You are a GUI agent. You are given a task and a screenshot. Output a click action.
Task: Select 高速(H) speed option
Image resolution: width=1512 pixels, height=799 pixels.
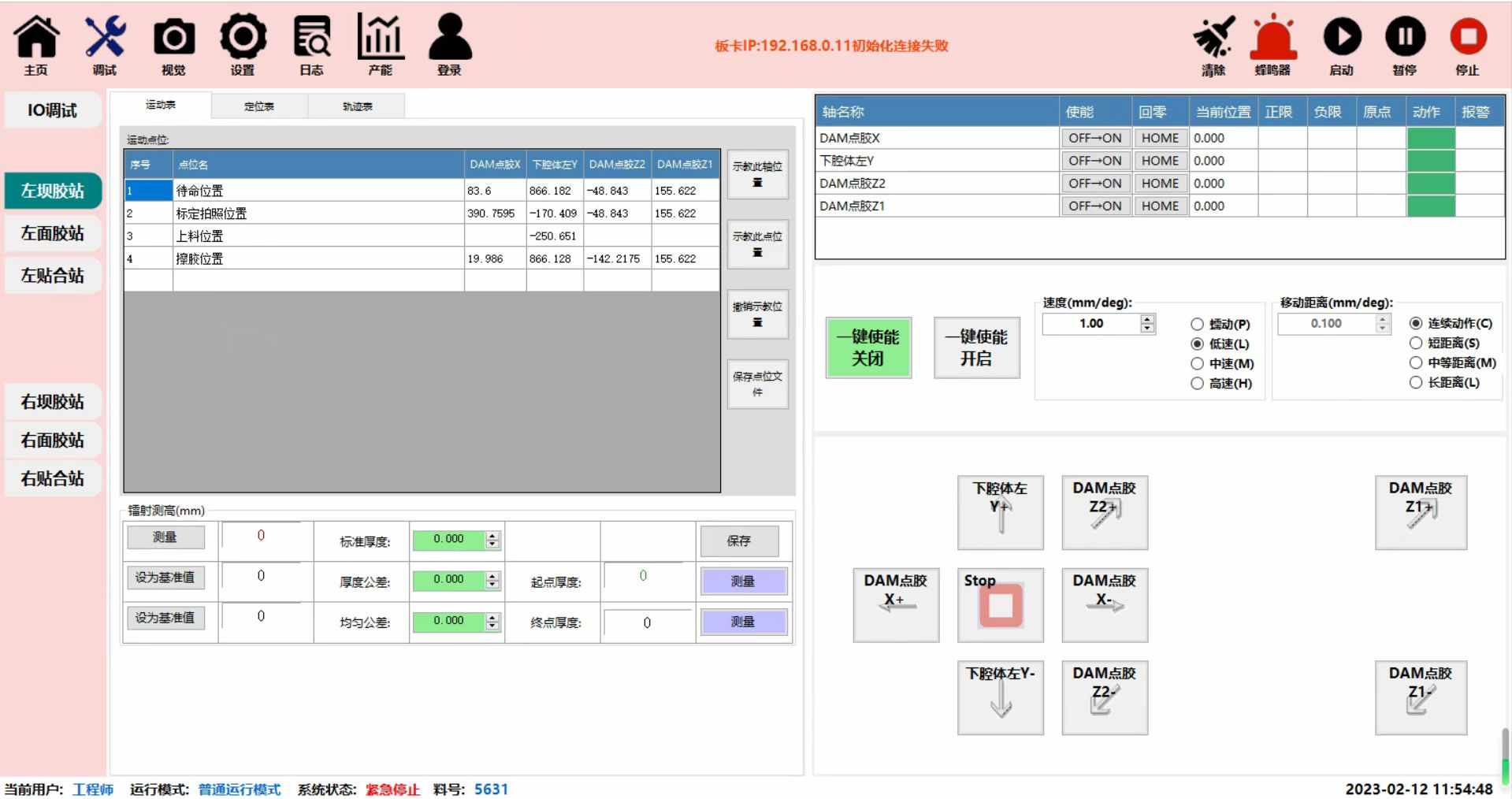pos(1221,383)
